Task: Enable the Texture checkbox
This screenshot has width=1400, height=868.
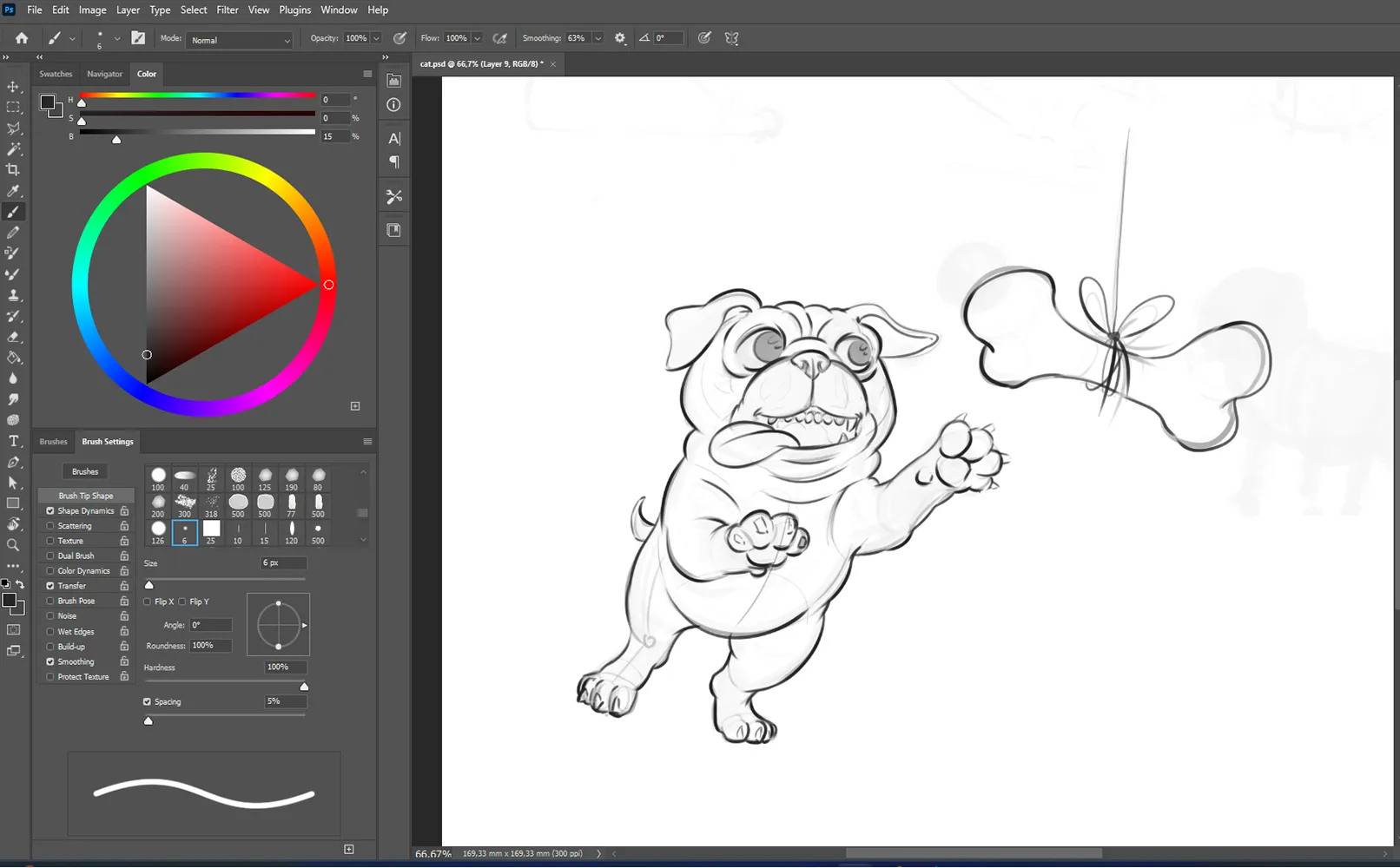Action: click(50, 541)
